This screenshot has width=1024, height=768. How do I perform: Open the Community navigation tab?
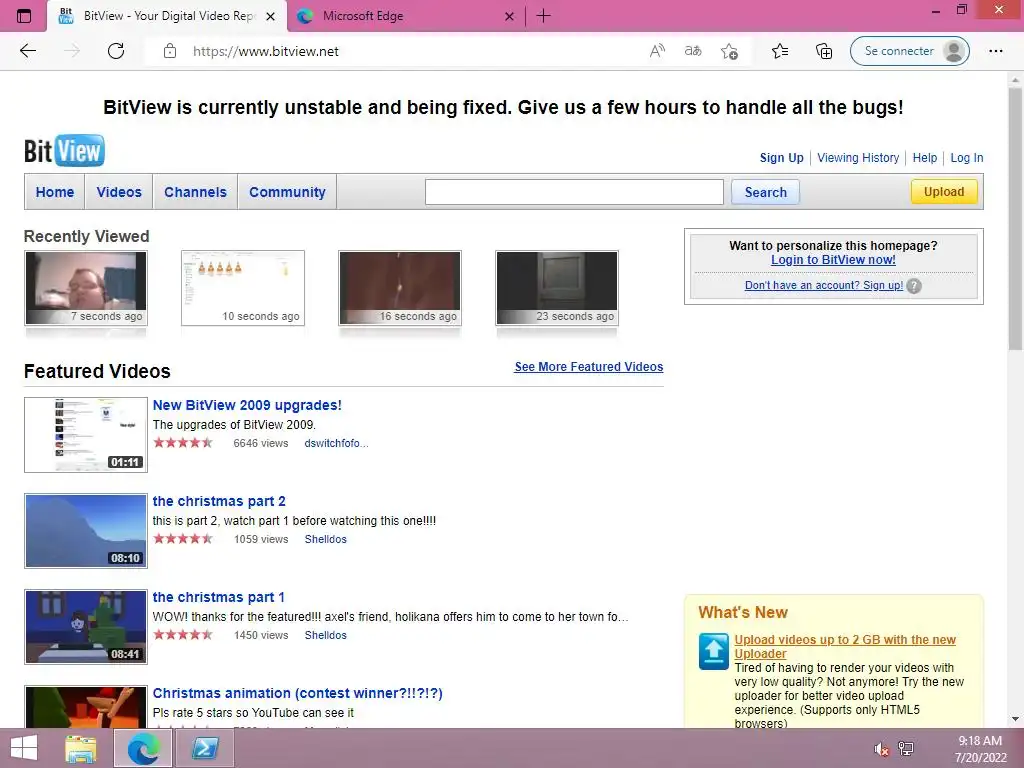[287, 192]
